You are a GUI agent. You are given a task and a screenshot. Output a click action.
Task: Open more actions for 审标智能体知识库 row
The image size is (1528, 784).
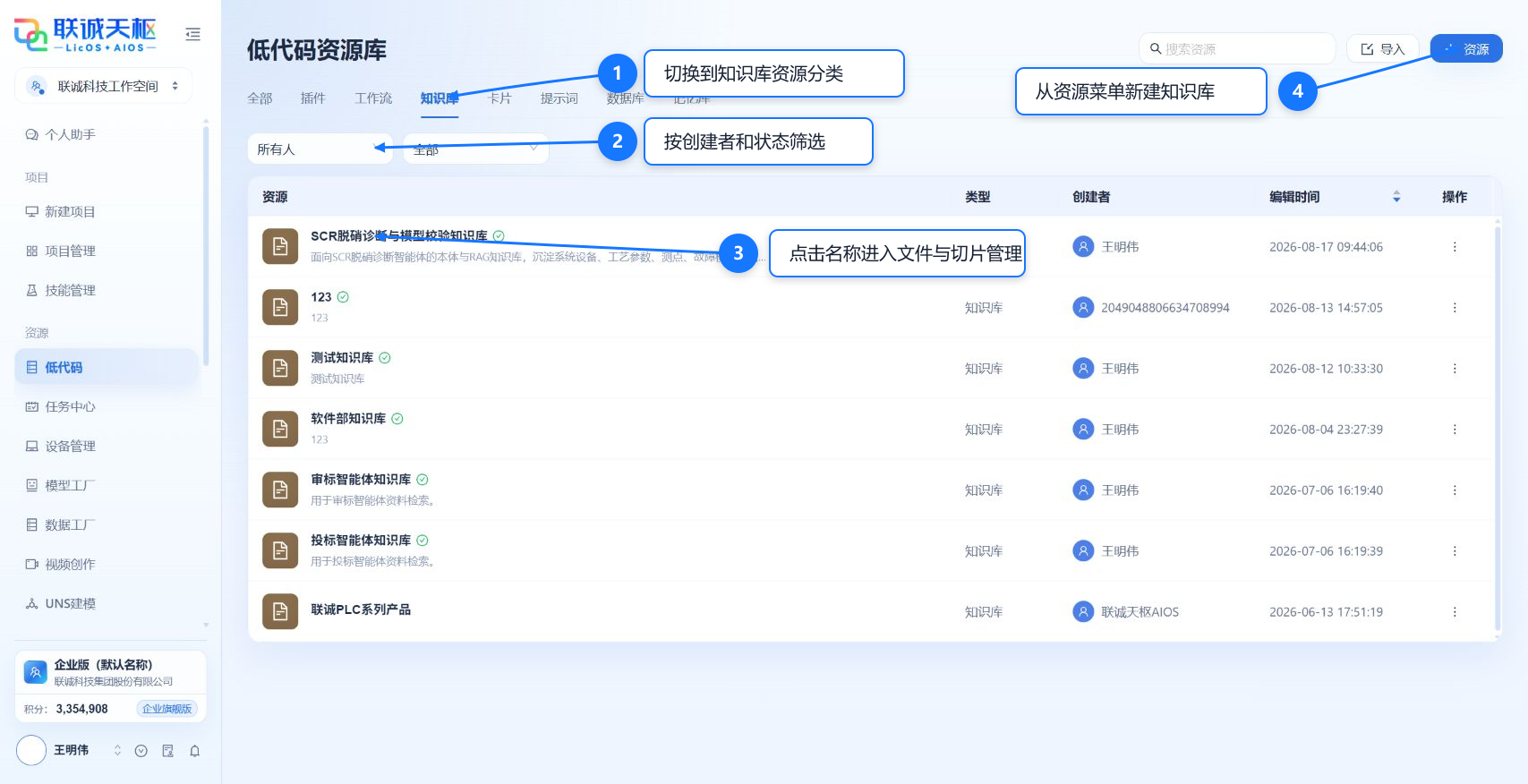[x=1455, y=490]
